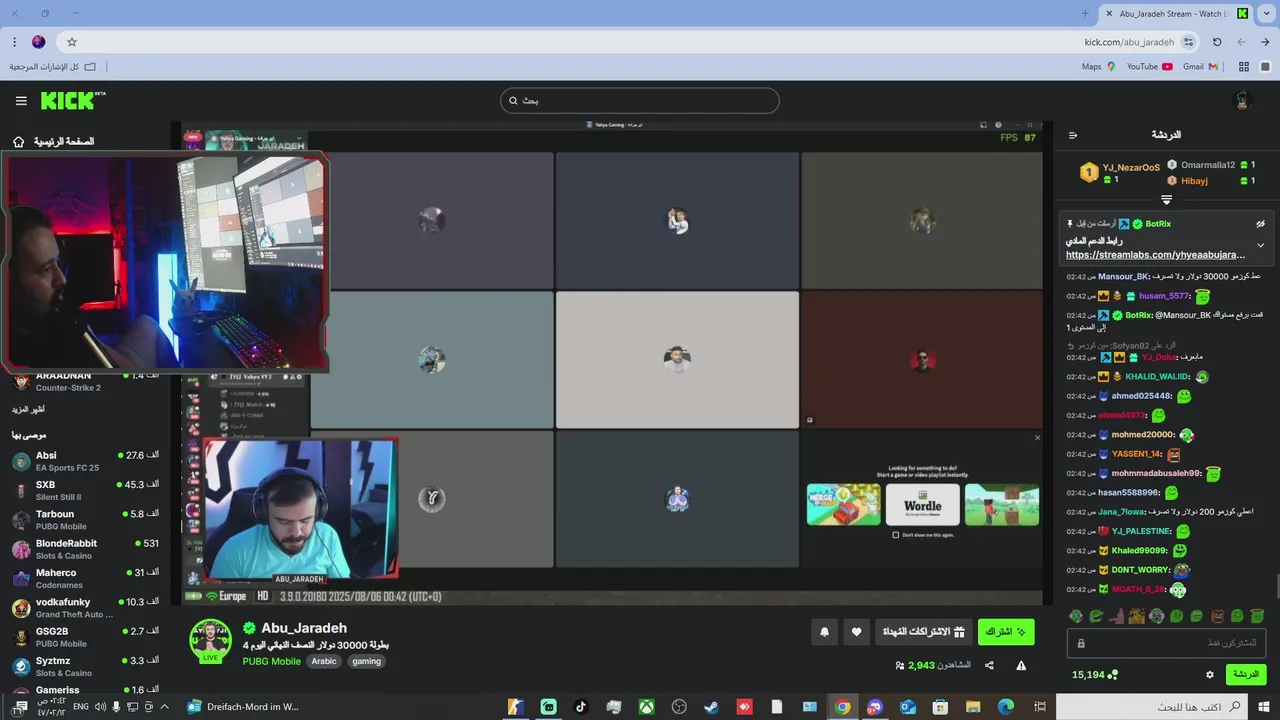Open the user profile avatar menu
This screenshot has height=720, width=1280.
coord(1243,101)
